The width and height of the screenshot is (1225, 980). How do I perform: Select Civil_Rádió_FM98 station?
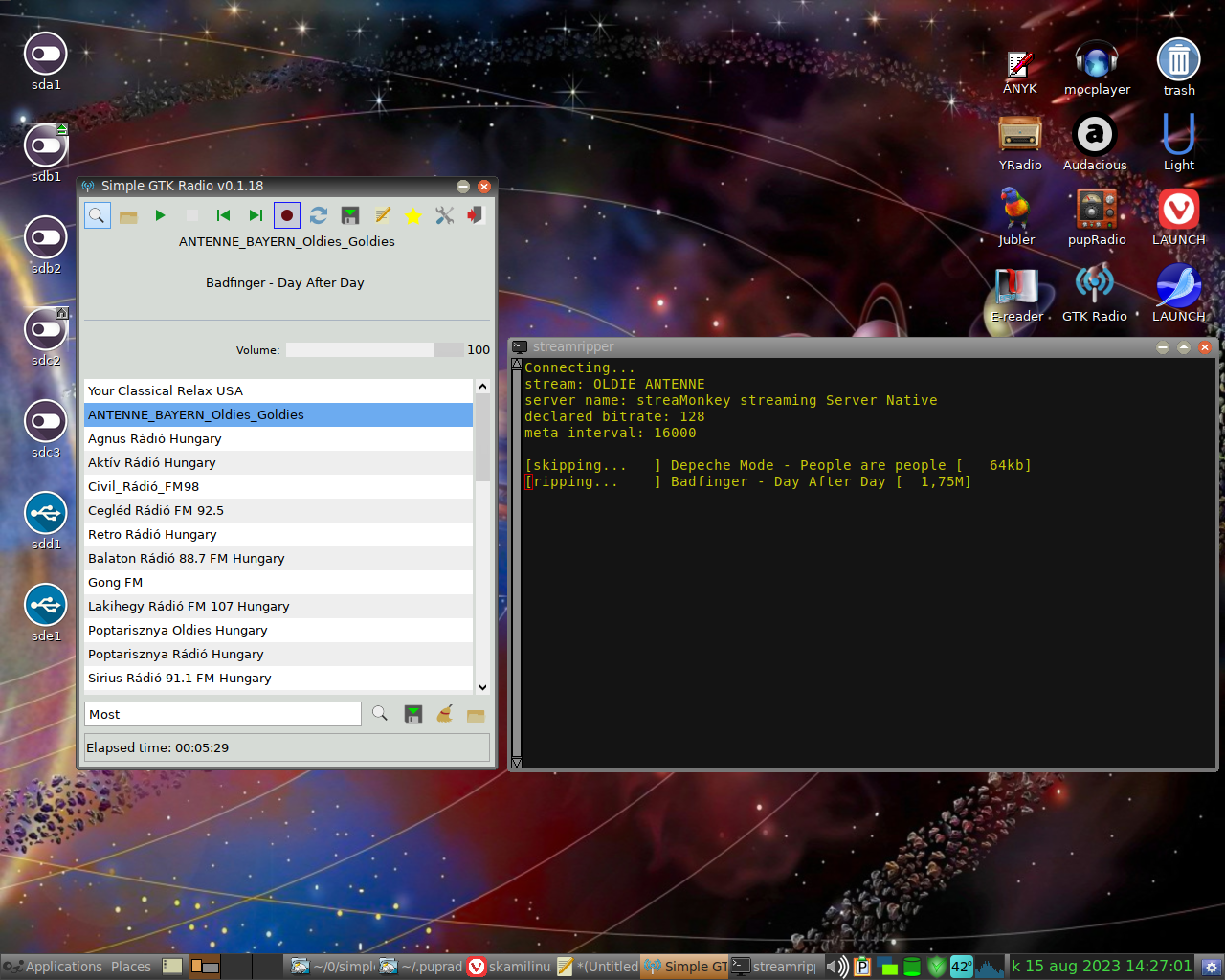278,486
